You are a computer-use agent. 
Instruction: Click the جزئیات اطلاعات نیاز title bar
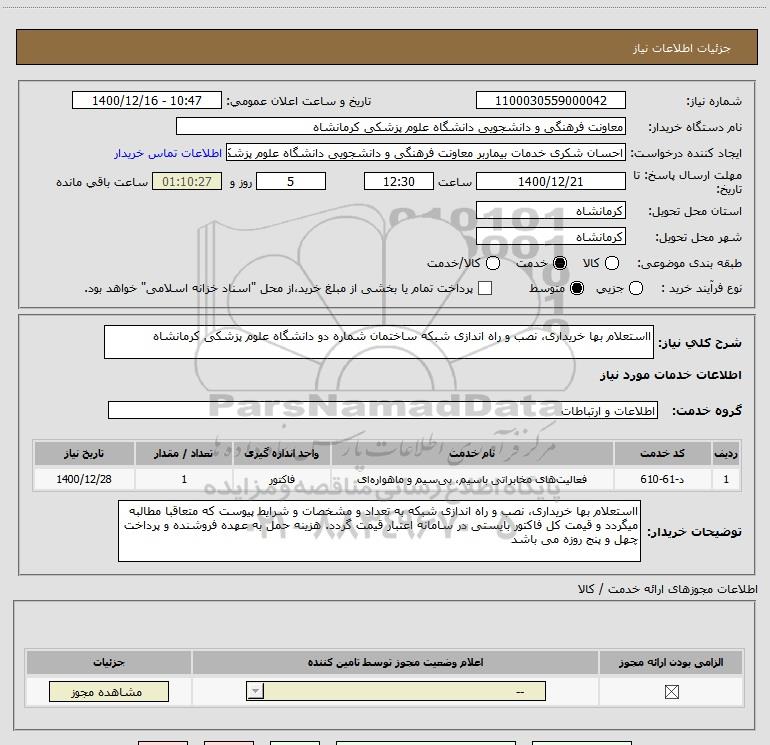point(386,47)
